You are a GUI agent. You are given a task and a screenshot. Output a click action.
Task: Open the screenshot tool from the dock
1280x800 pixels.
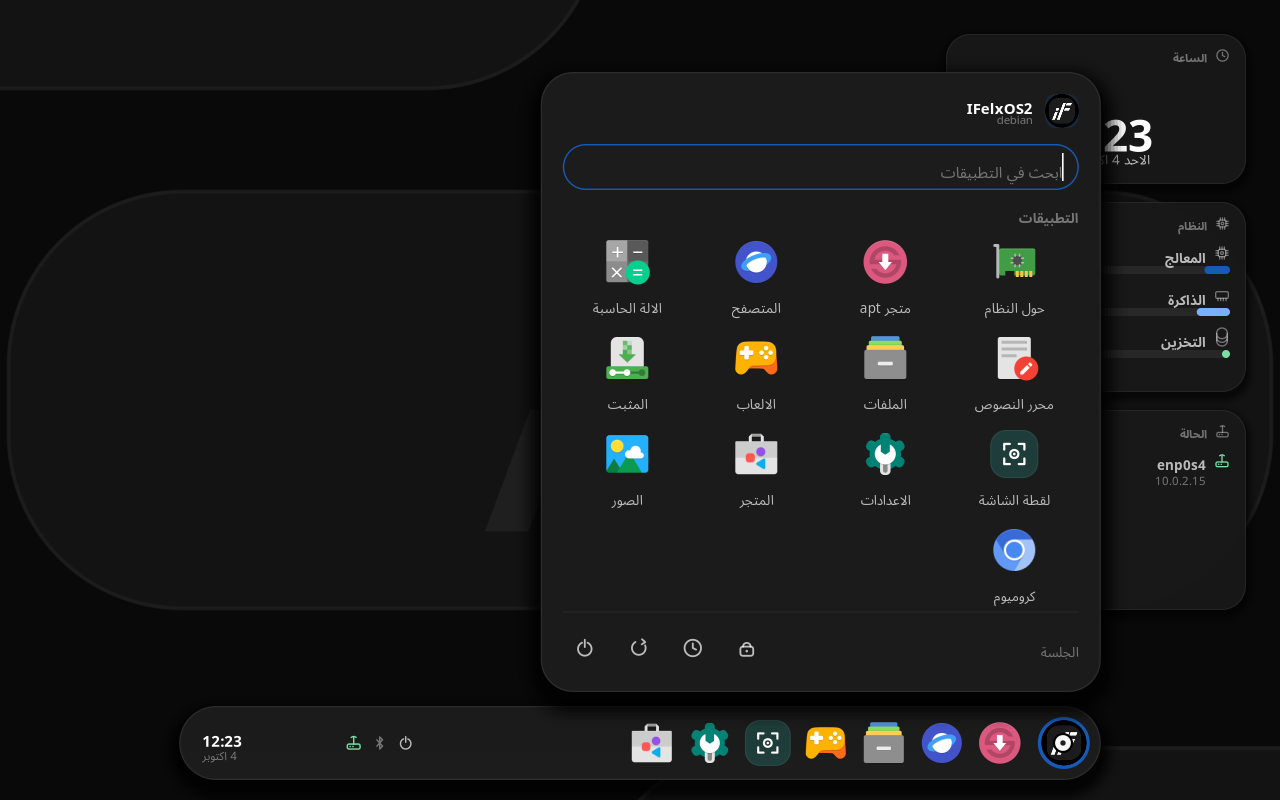click(768, 743)
